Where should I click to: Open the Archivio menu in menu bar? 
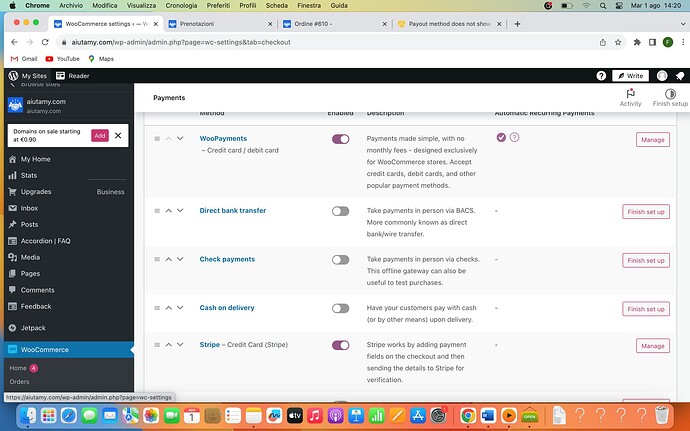[x=71, y=6]
